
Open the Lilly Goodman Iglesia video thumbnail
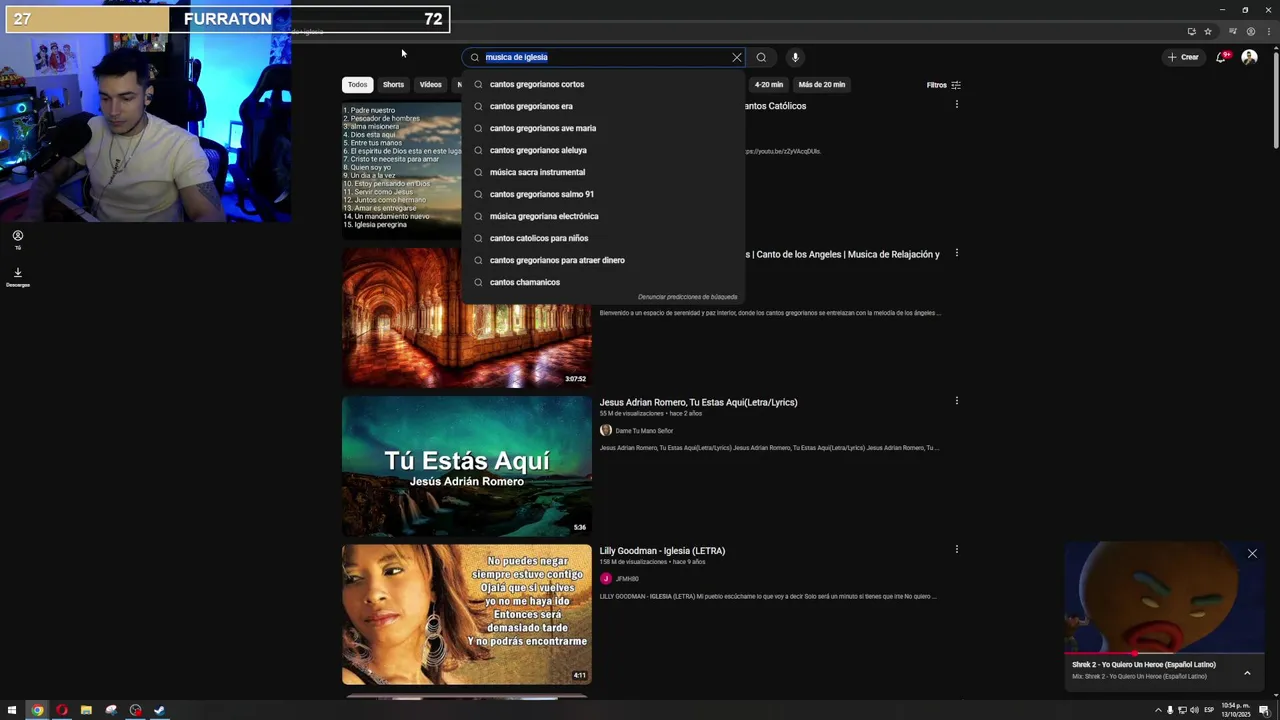click(x=467, y=614)
